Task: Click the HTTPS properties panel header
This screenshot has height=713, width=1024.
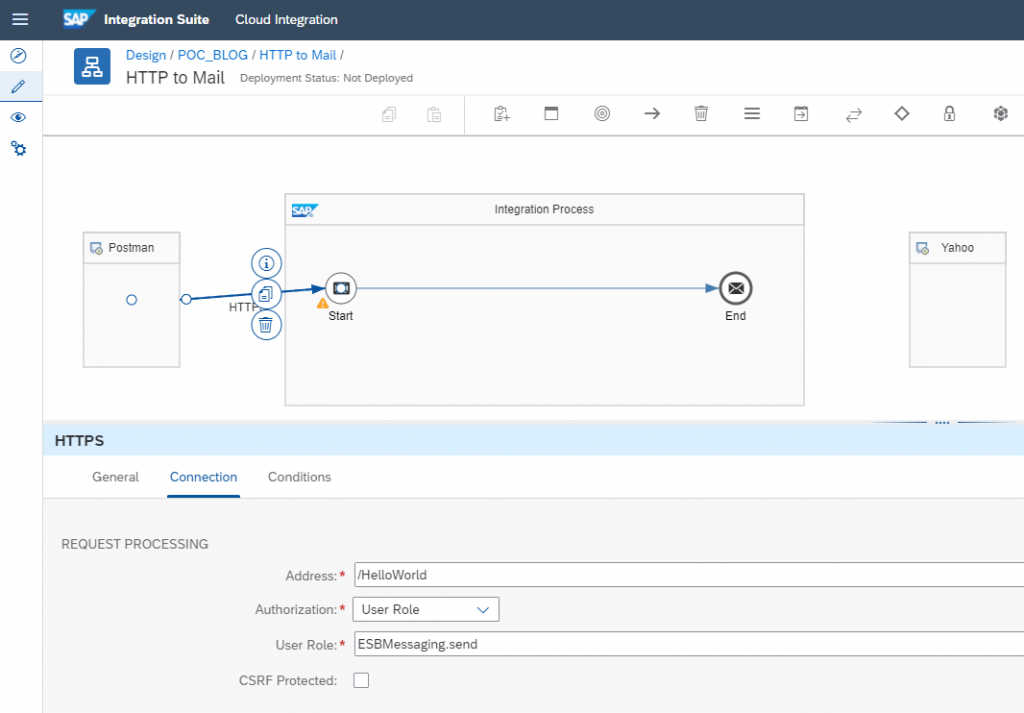Action: click(x=534, y=441)
